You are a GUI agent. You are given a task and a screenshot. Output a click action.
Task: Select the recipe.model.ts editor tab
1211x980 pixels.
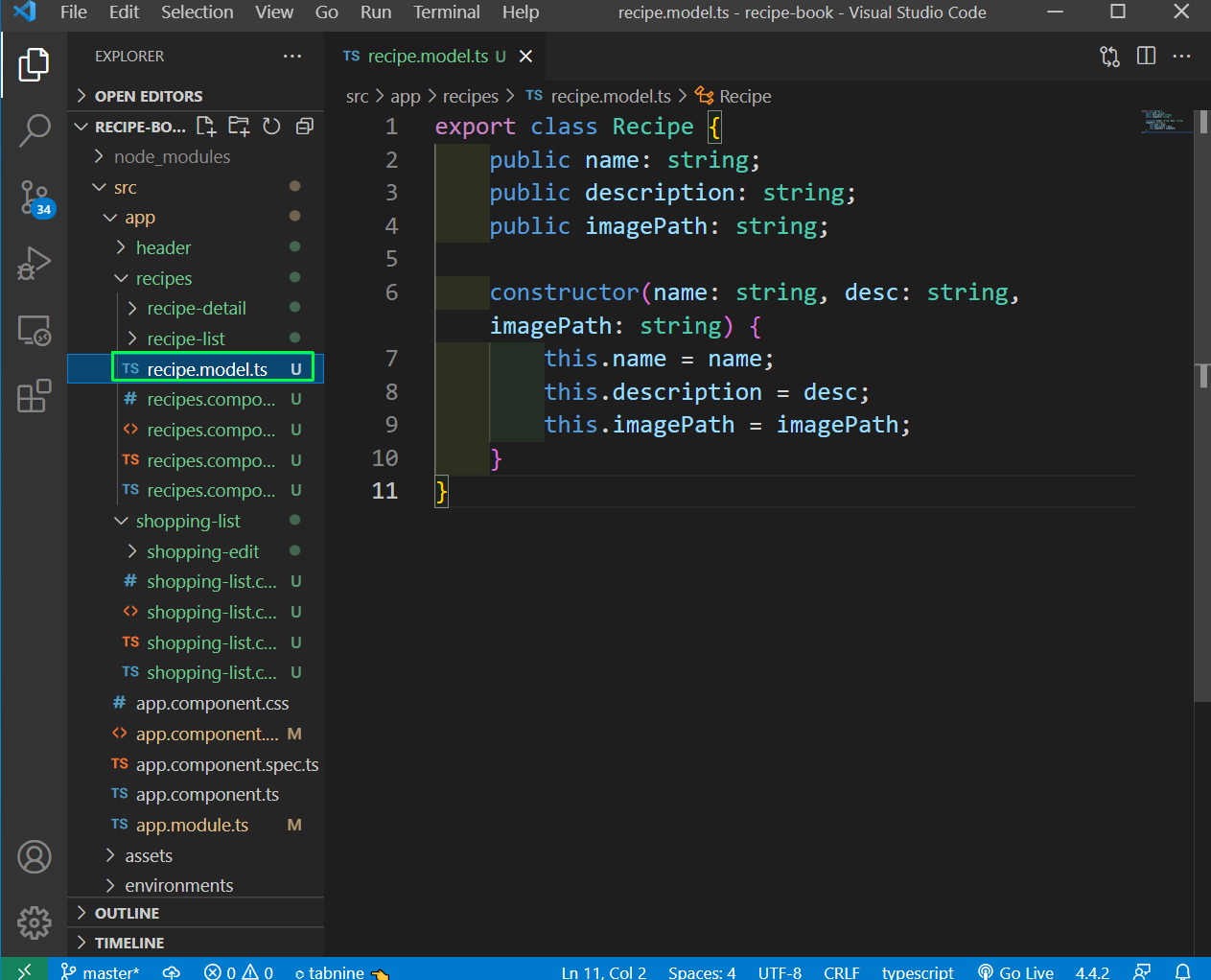point(435,57)
